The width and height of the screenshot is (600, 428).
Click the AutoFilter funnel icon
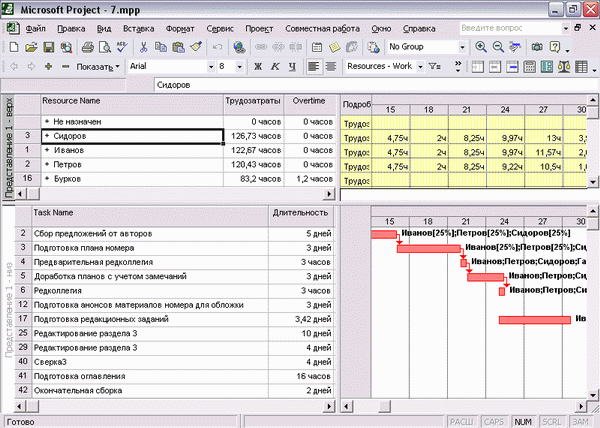pos(434,67)
